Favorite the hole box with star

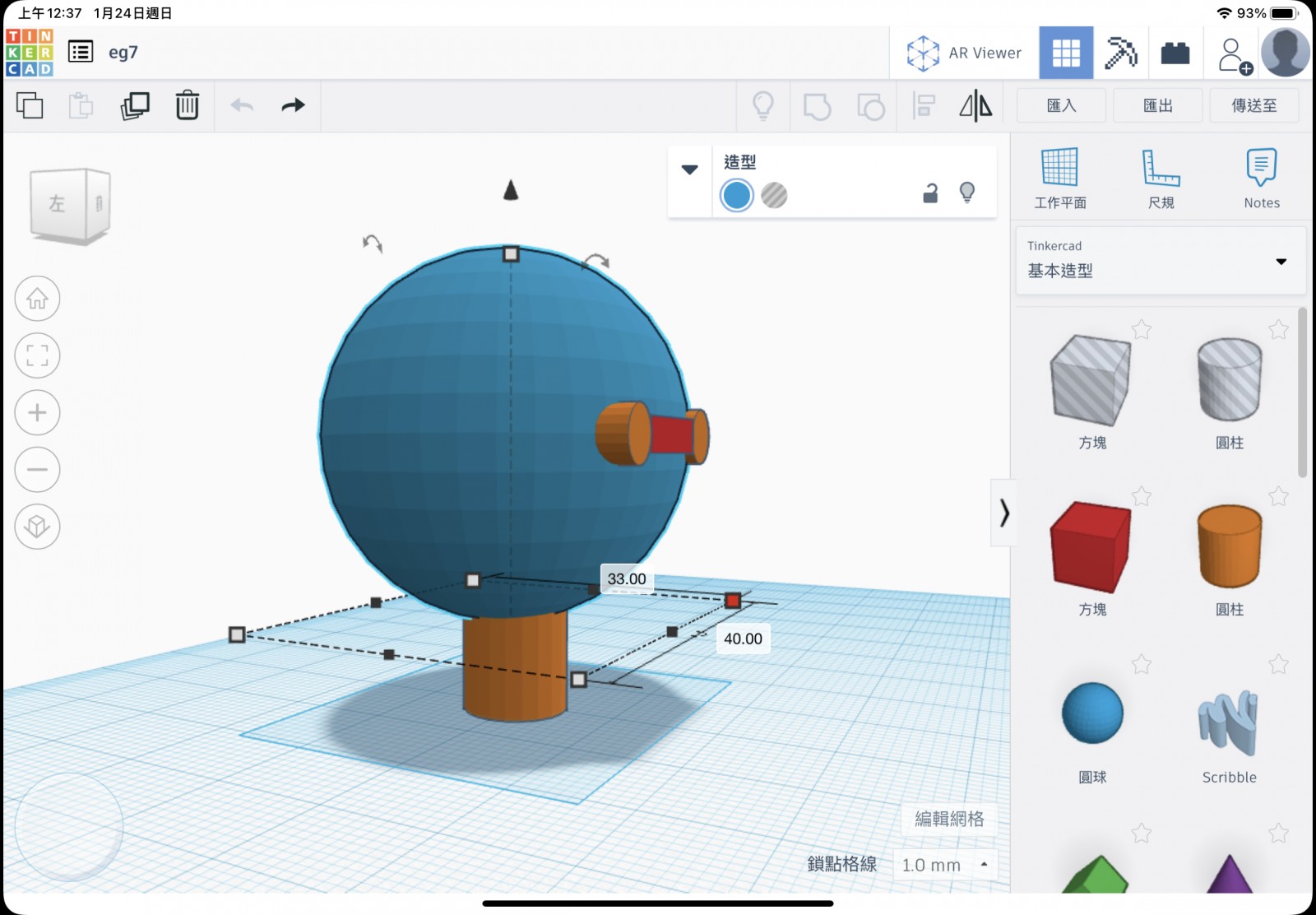tap(1142, 330)
